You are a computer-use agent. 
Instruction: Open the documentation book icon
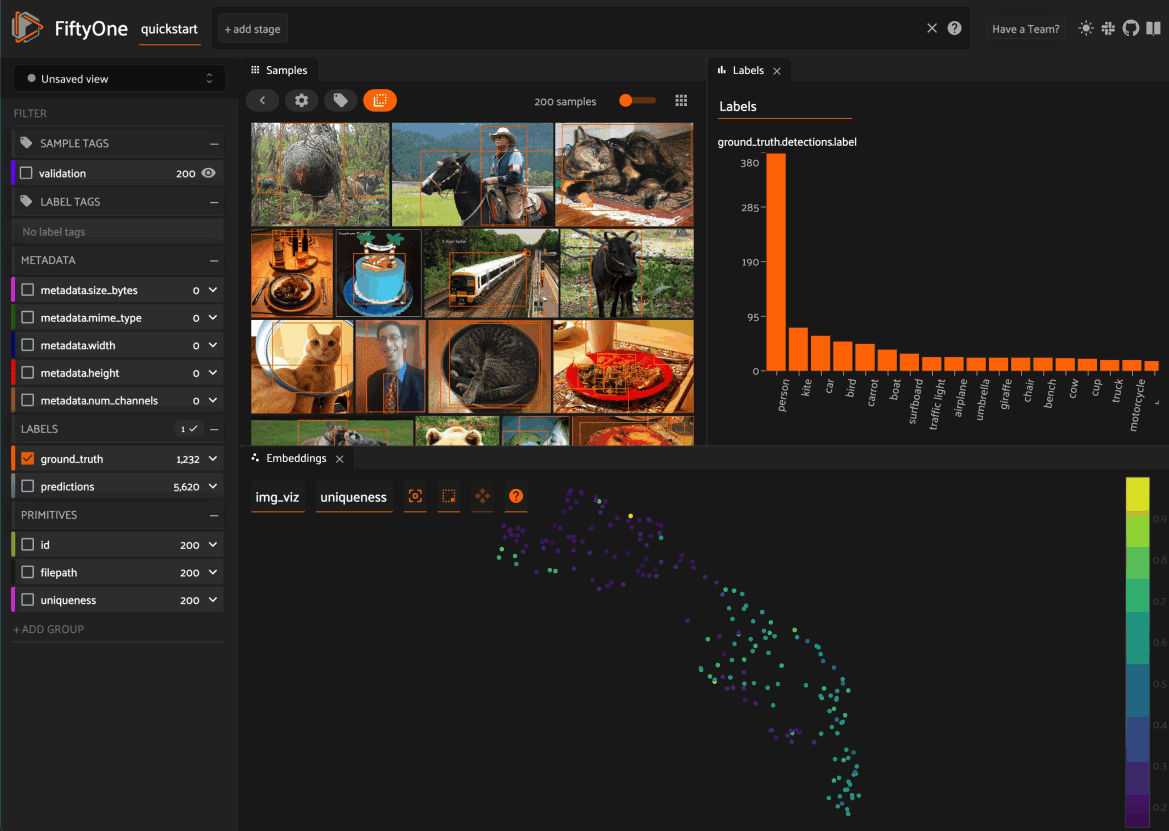pyautogui.click(x=1153, y=28)
